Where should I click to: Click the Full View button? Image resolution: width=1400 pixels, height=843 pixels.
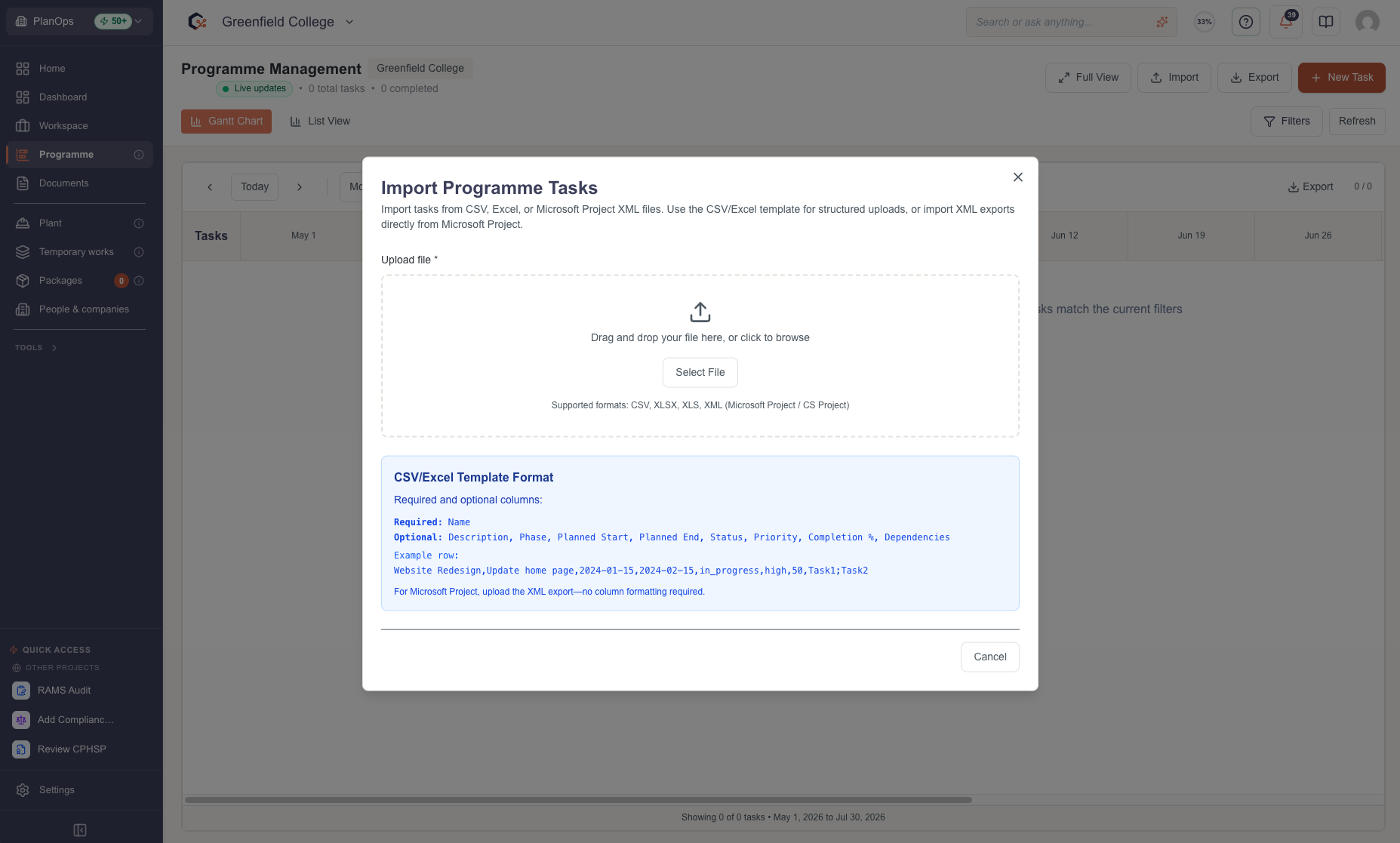point(1088,78)
